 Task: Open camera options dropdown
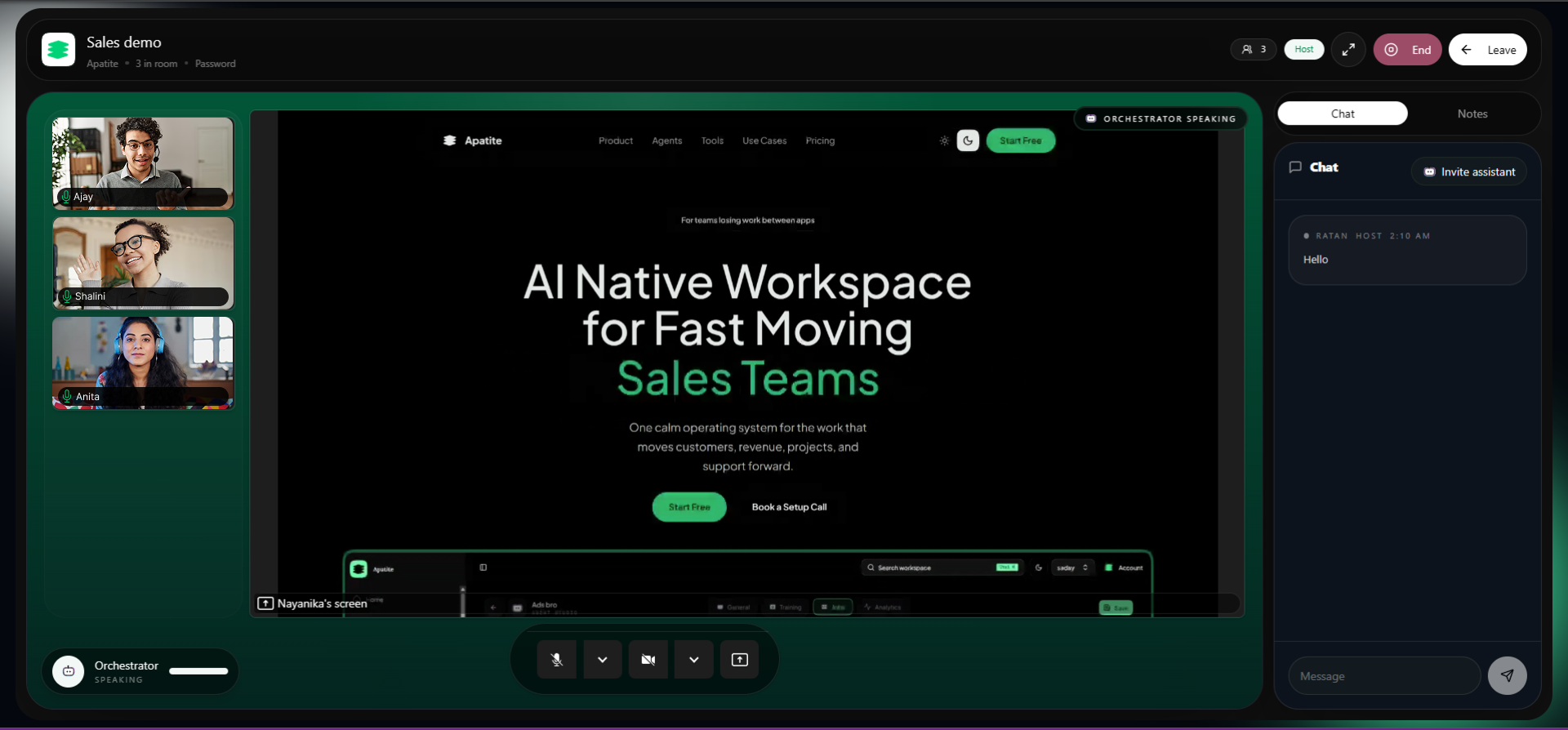694,660
